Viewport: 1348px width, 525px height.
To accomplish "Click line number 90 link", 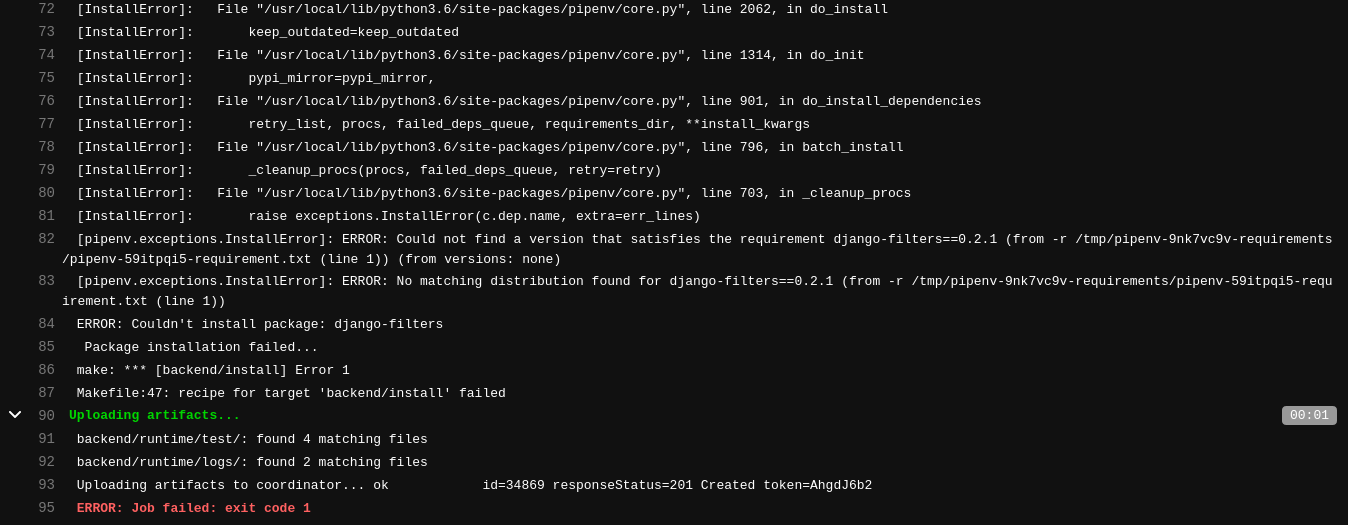I will [46, 416].
